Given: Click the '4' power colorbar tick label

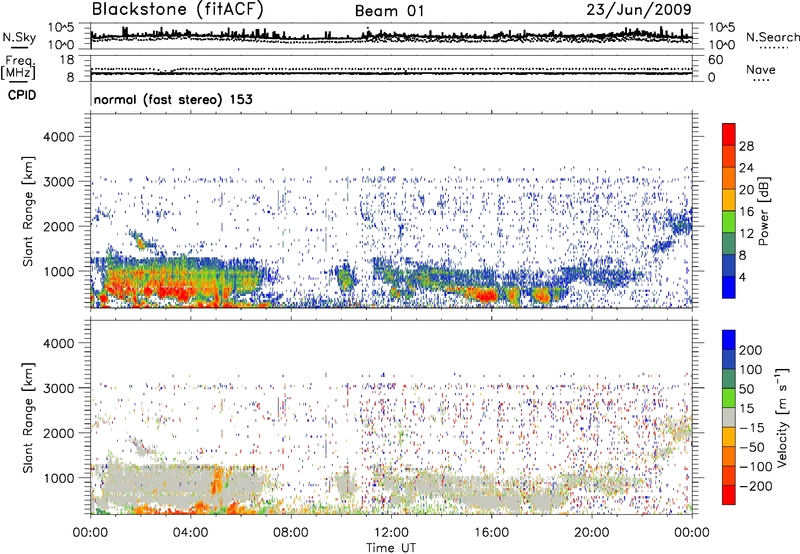Looking at the screenshot, I should click(x=743, y=278).
